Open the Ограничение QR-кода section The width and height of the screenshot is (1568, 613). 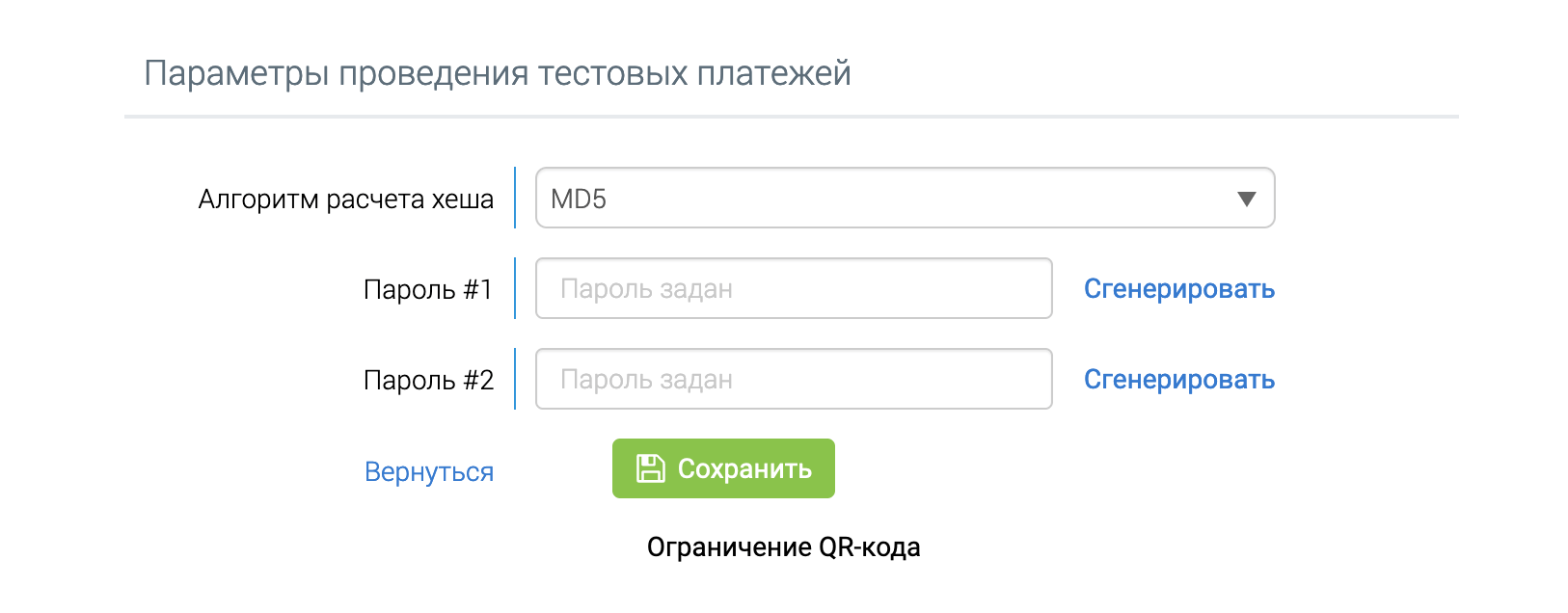[x=784, y=546]
